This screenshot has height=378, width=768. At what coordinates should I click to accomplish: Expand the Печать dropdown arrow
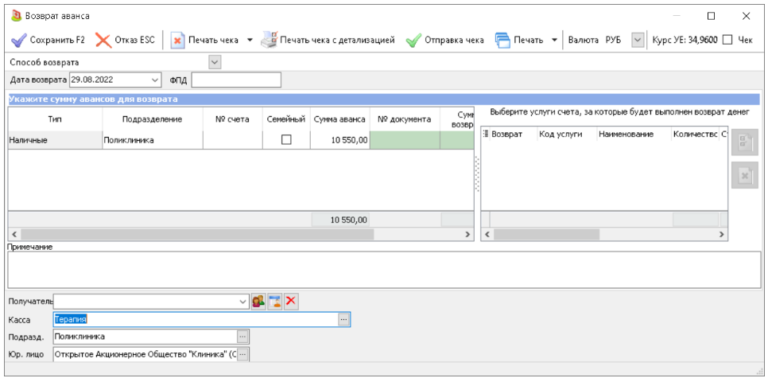click(554, 40)
